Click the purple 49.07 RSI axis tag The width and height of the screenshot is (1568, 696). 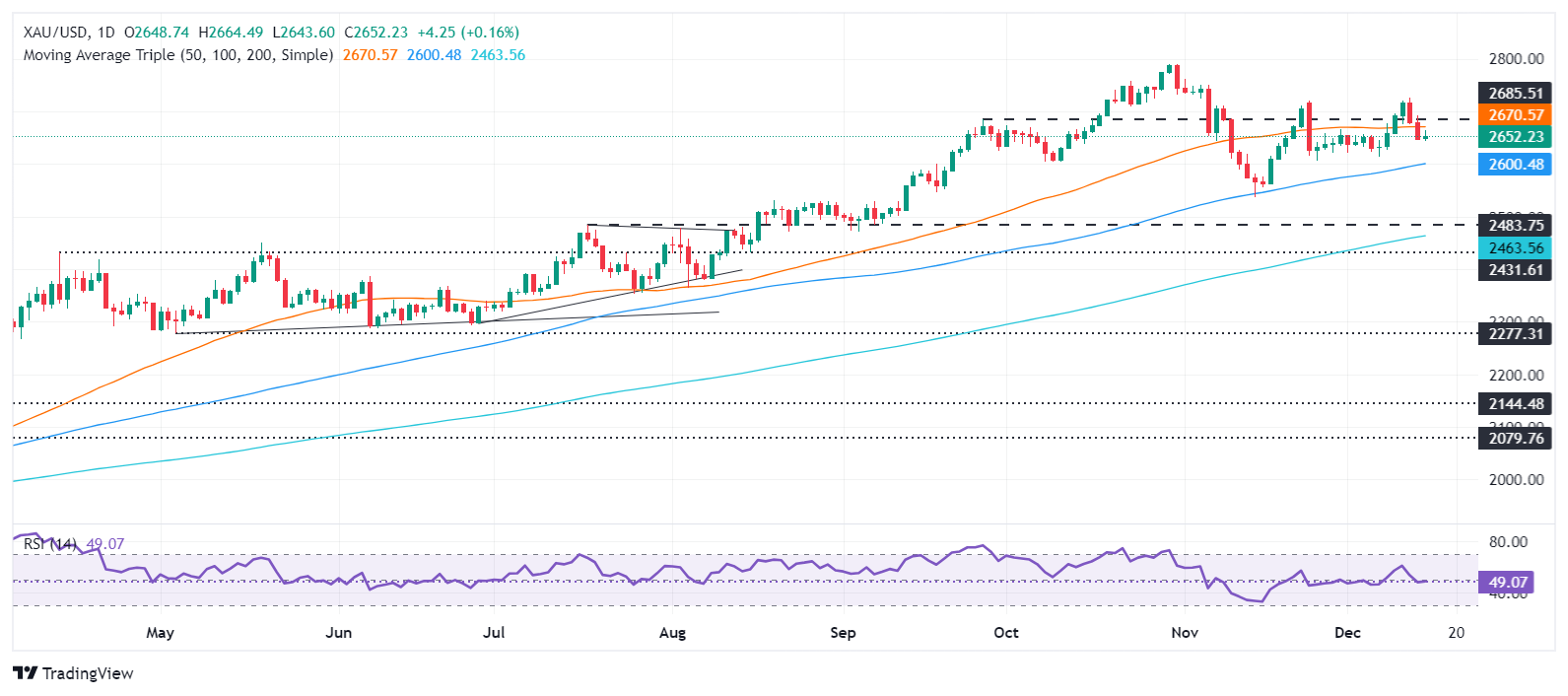tap(1509, 583)
